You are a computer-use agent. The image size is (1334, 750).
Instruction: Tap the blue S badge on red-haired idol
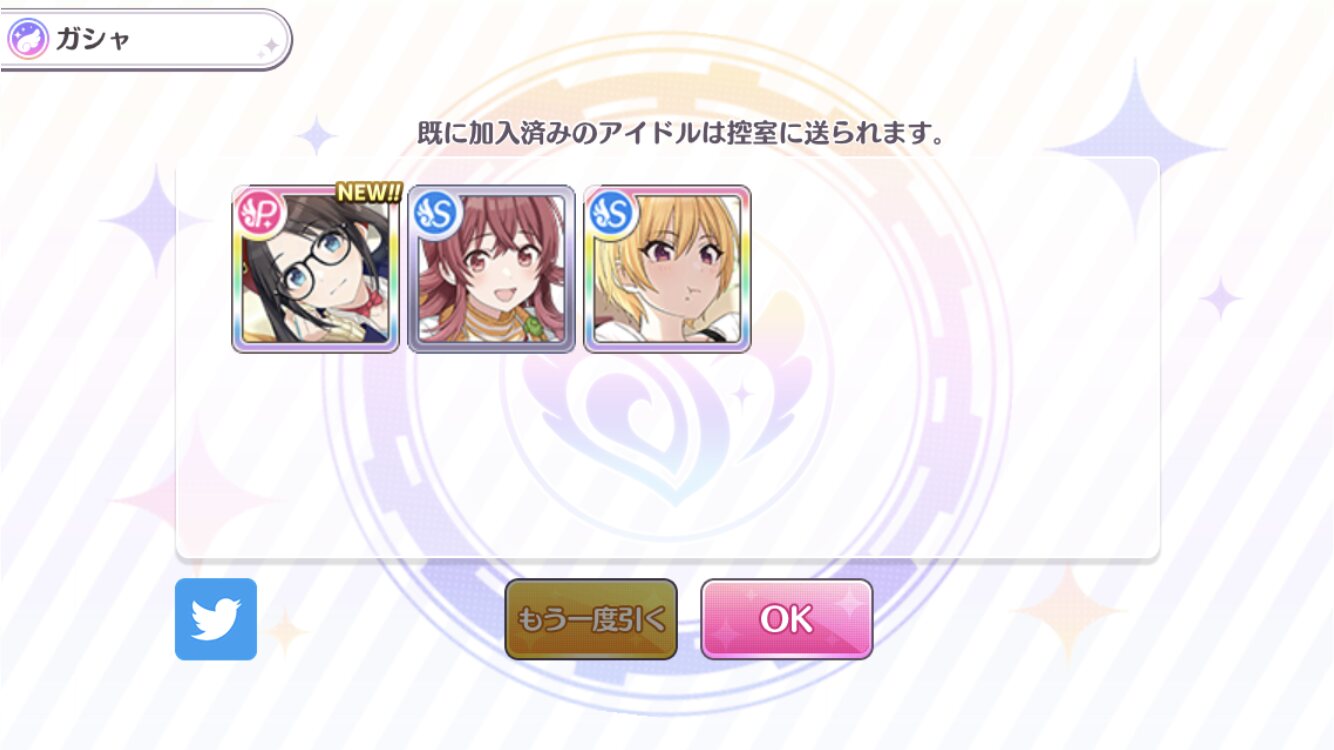point(436,211)
